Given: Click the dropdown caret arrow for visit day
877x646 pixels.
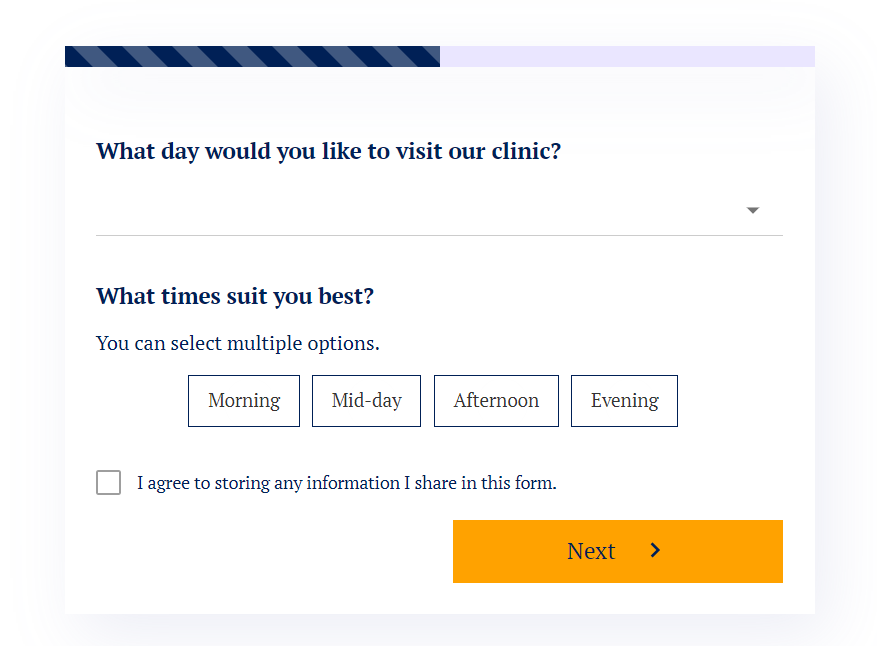Looking at the screenshot, I should [x=753, y=210].
